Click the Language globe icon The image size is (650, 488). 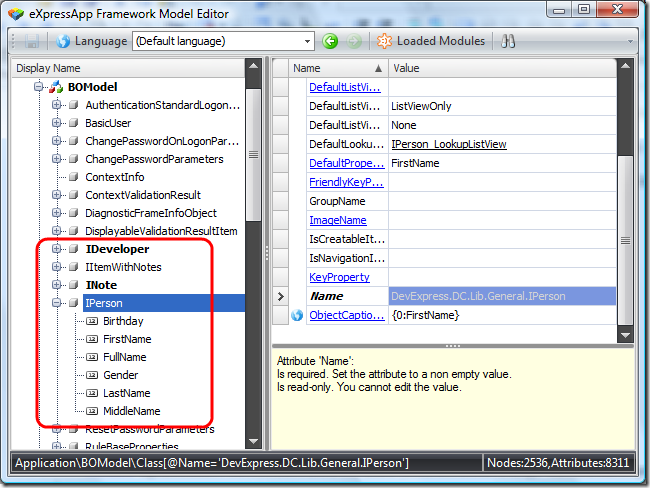coord(63,41)
